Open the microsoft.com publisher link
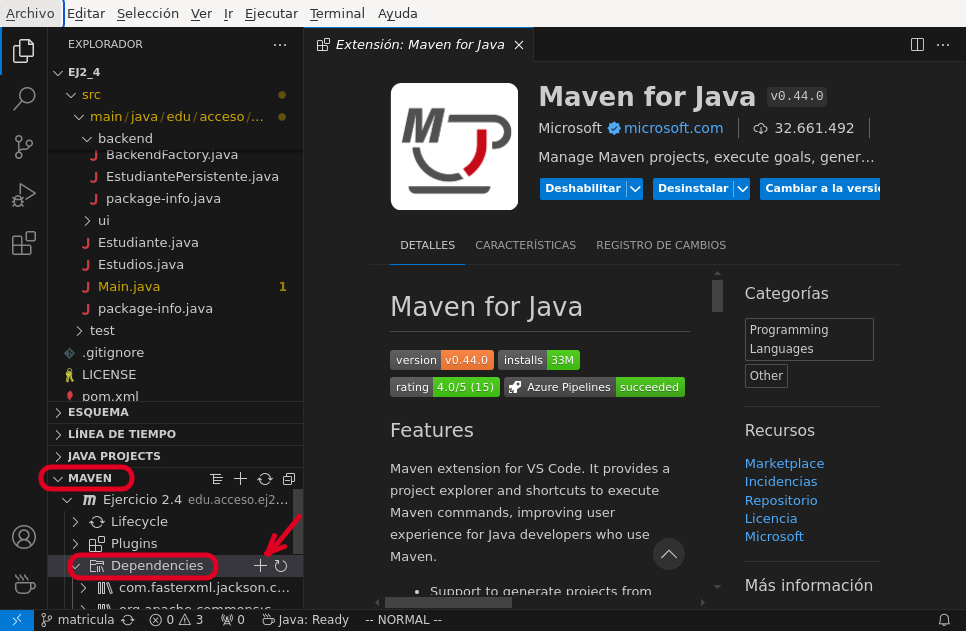Image resolution: width=966 pixels, height=631 pixels. click(673, 128)
